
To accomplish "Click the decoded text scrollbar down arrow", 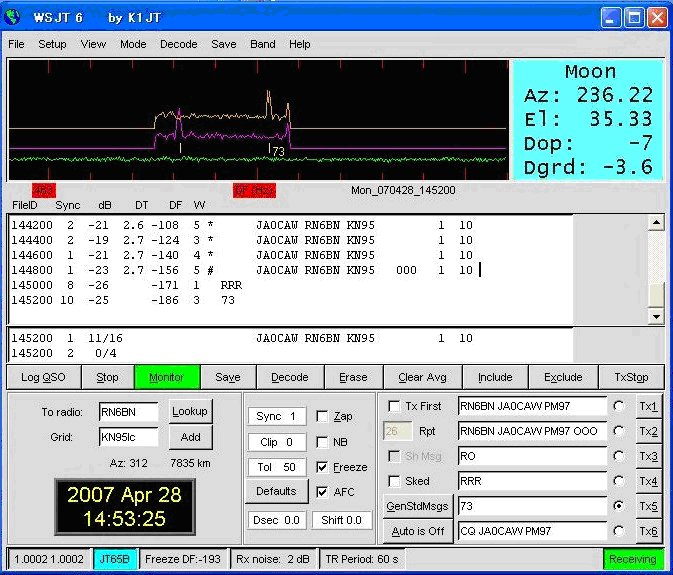I will (656, 317).
